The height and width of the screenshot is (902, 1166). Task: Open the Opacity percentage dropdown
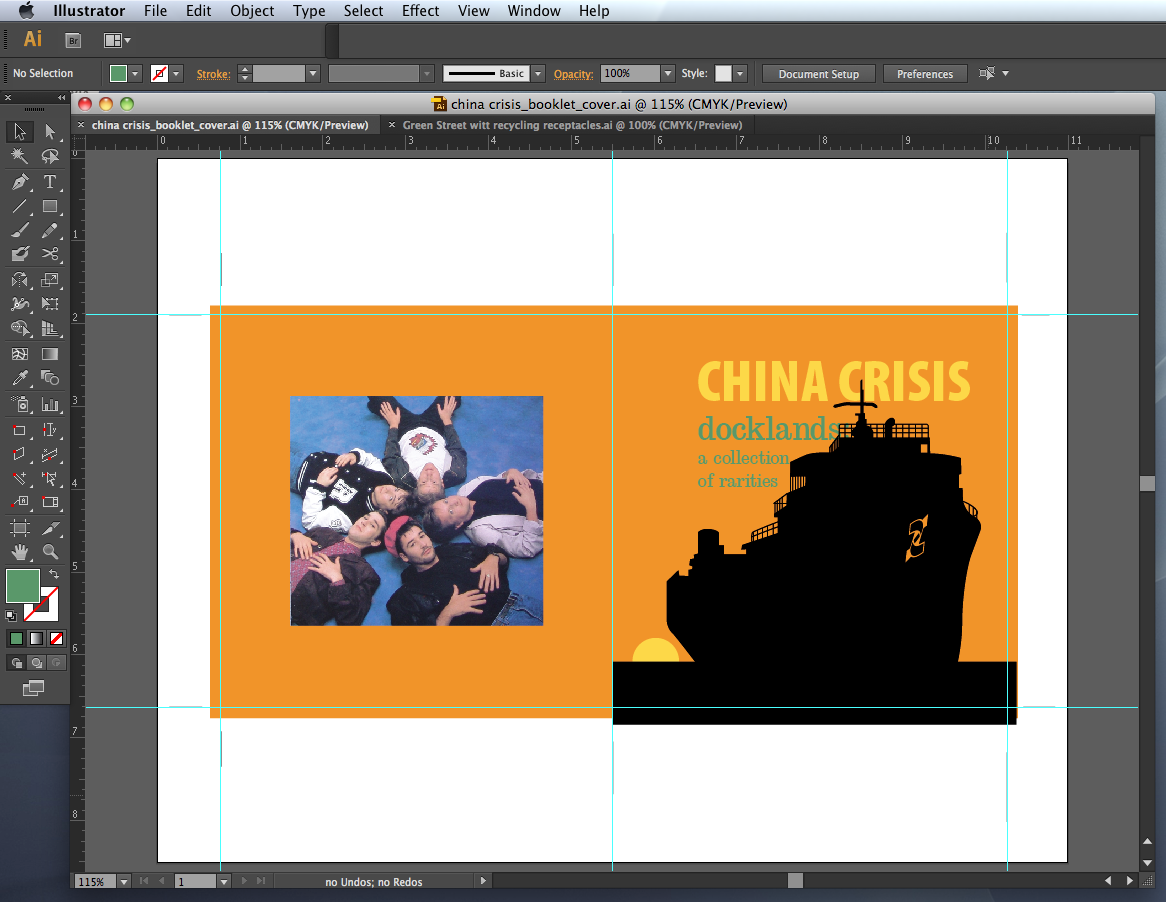point(668,74)
